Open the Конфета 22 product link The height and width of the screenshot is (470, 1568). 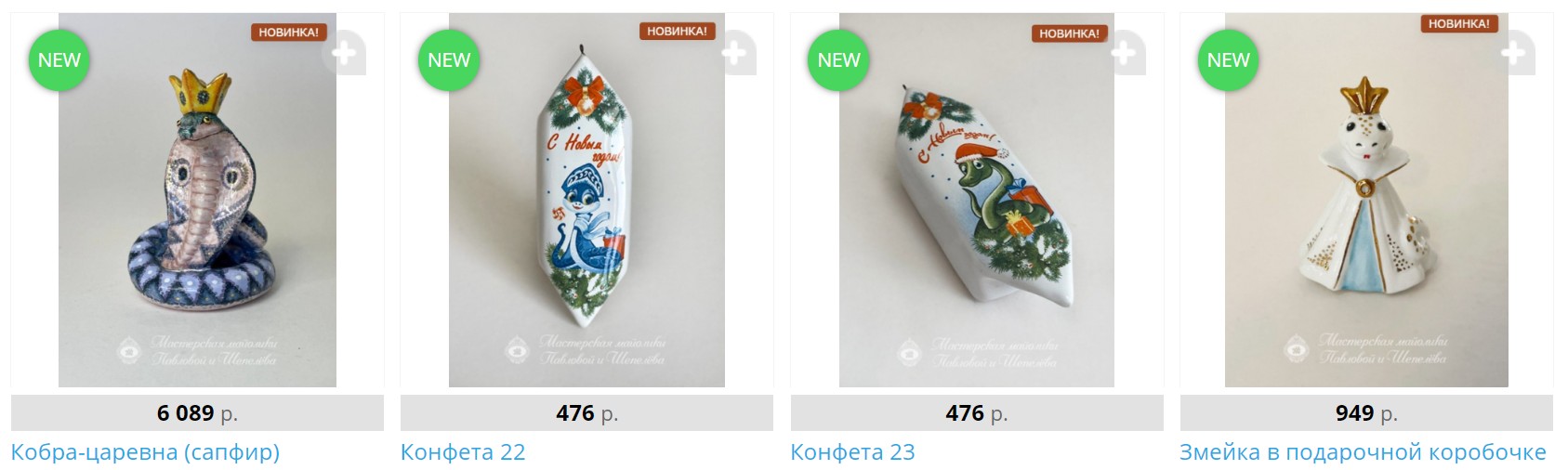[x=463, y=452]
